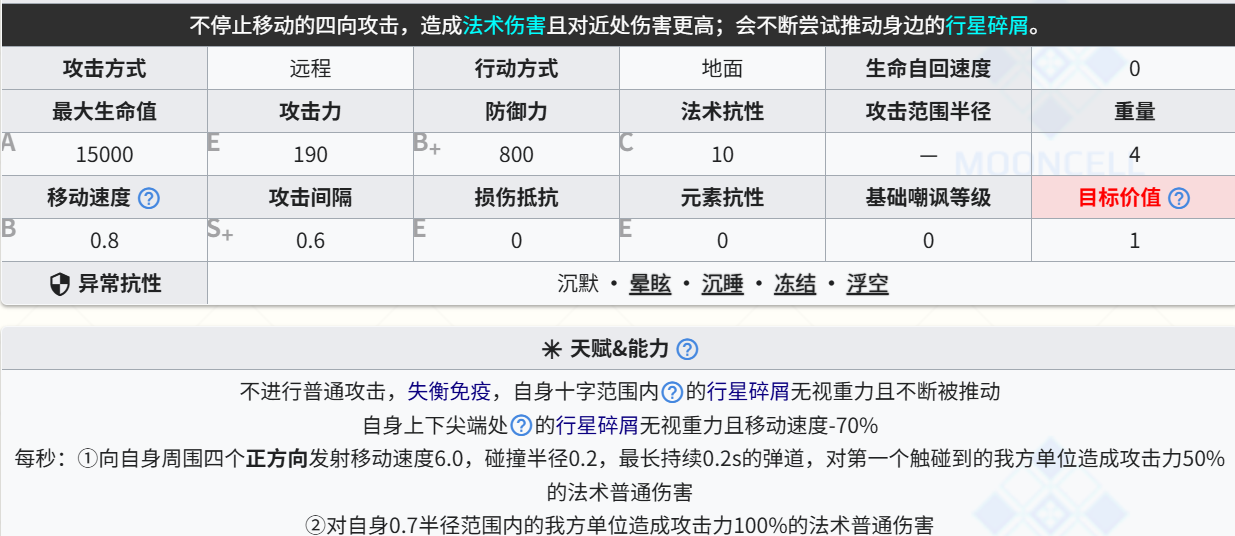Select the 行动方式 header cell
The height and width of the screenshot is (536, 1235).
516,68
